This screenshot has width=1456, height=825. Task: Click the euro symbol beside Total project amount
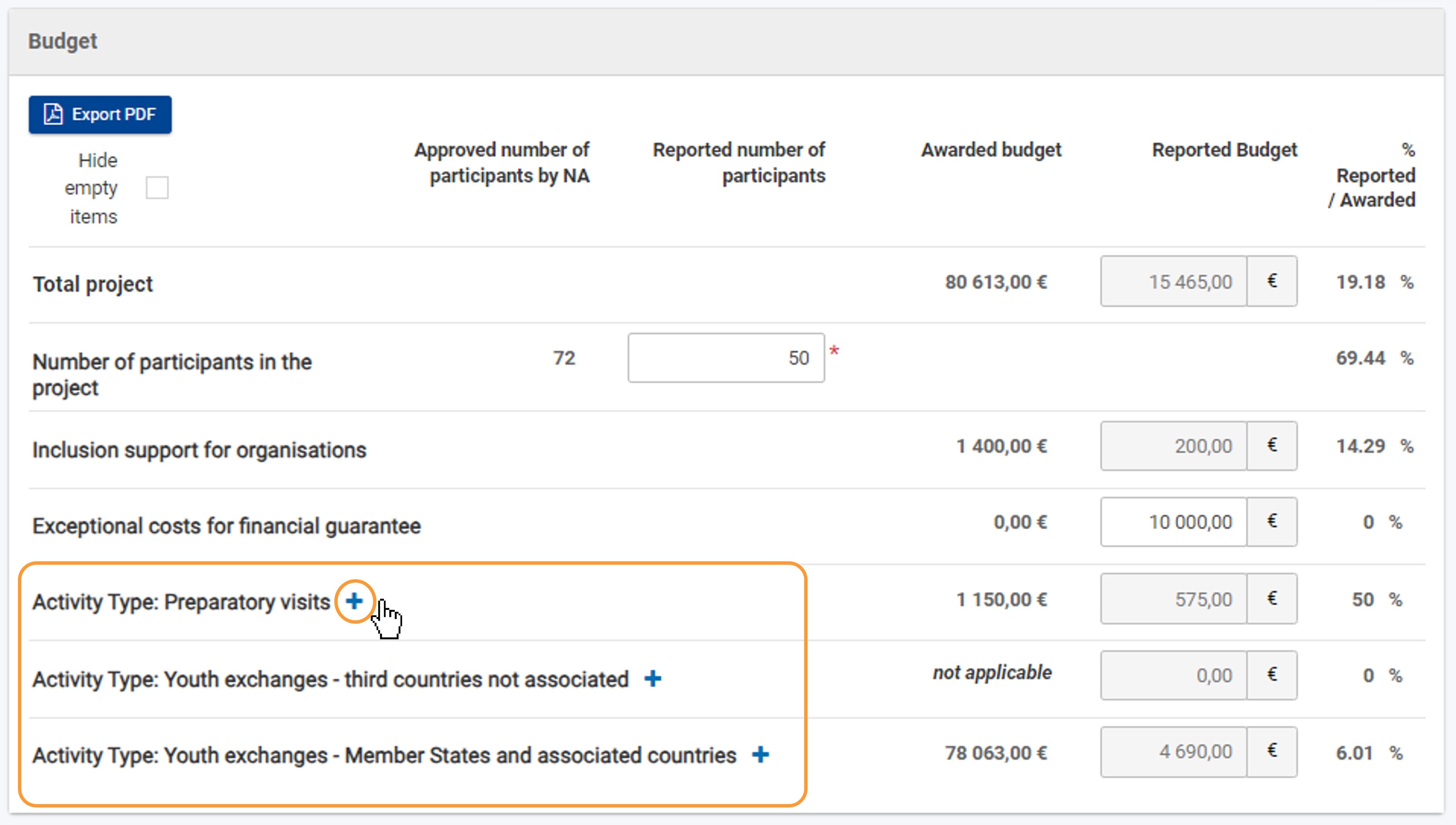click(1272, 282)
